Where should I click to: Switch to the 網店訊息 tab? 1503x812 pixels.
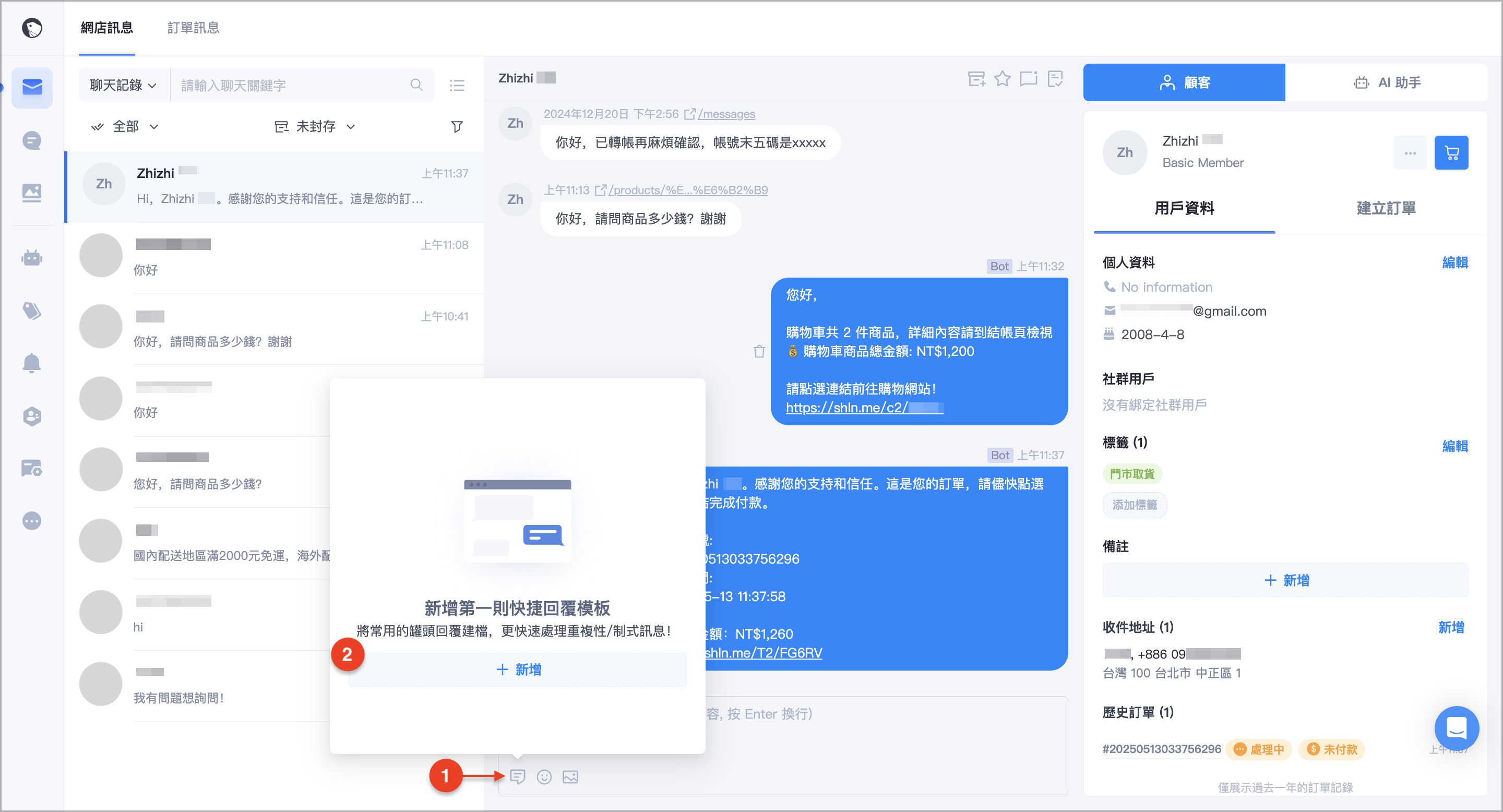click(107, 28)
